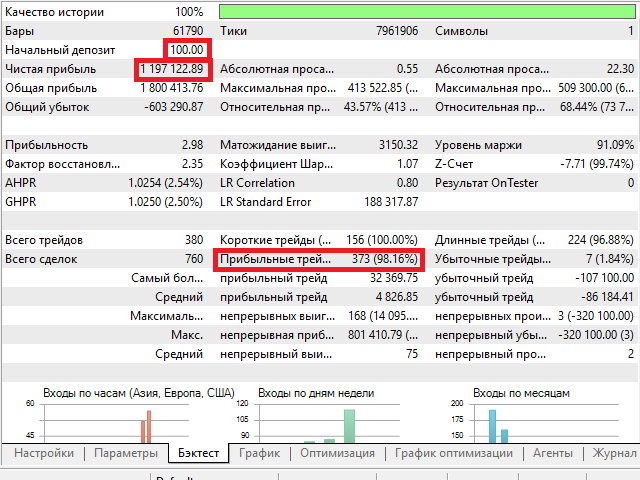Select the Уровень маржи value 91.09%
The height and width of the screenshot is (480, 640).
coord(615,144)
